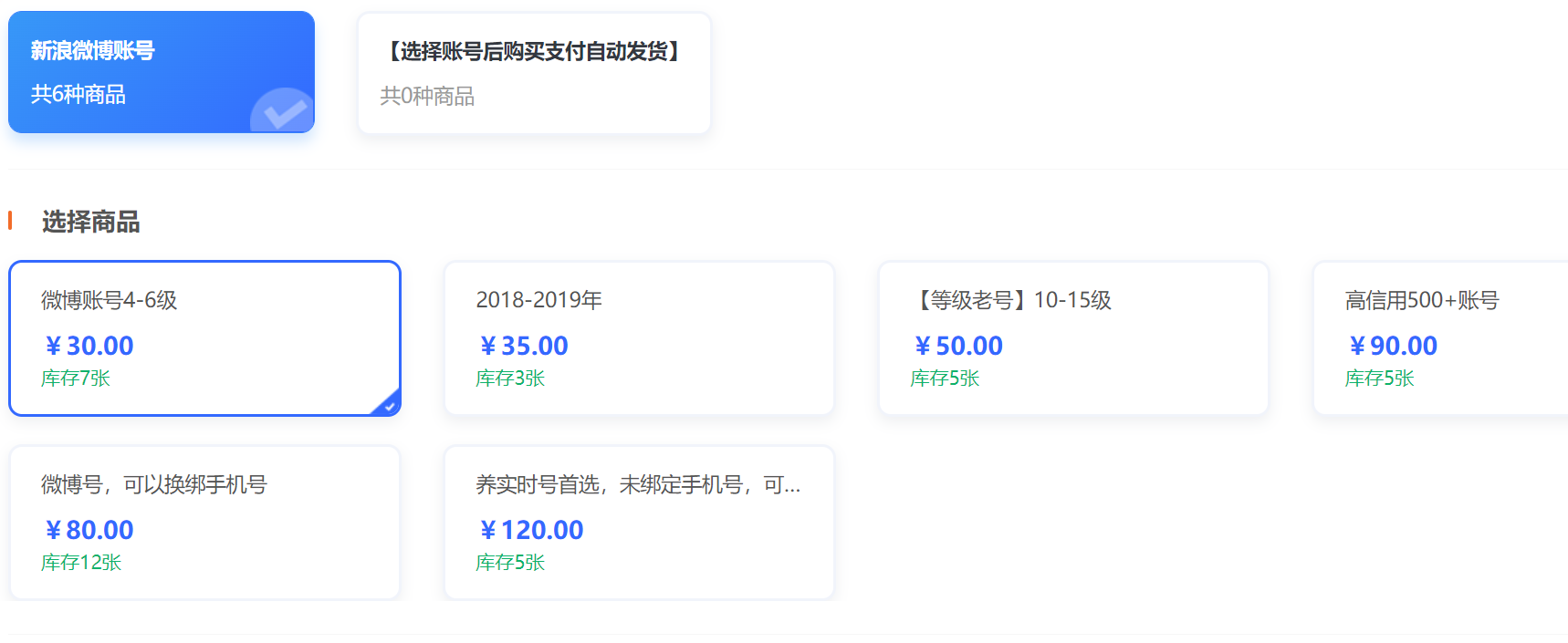
Task: Click the truncated 养实时号首选 title to expand it
Action: tap(638, 485)
